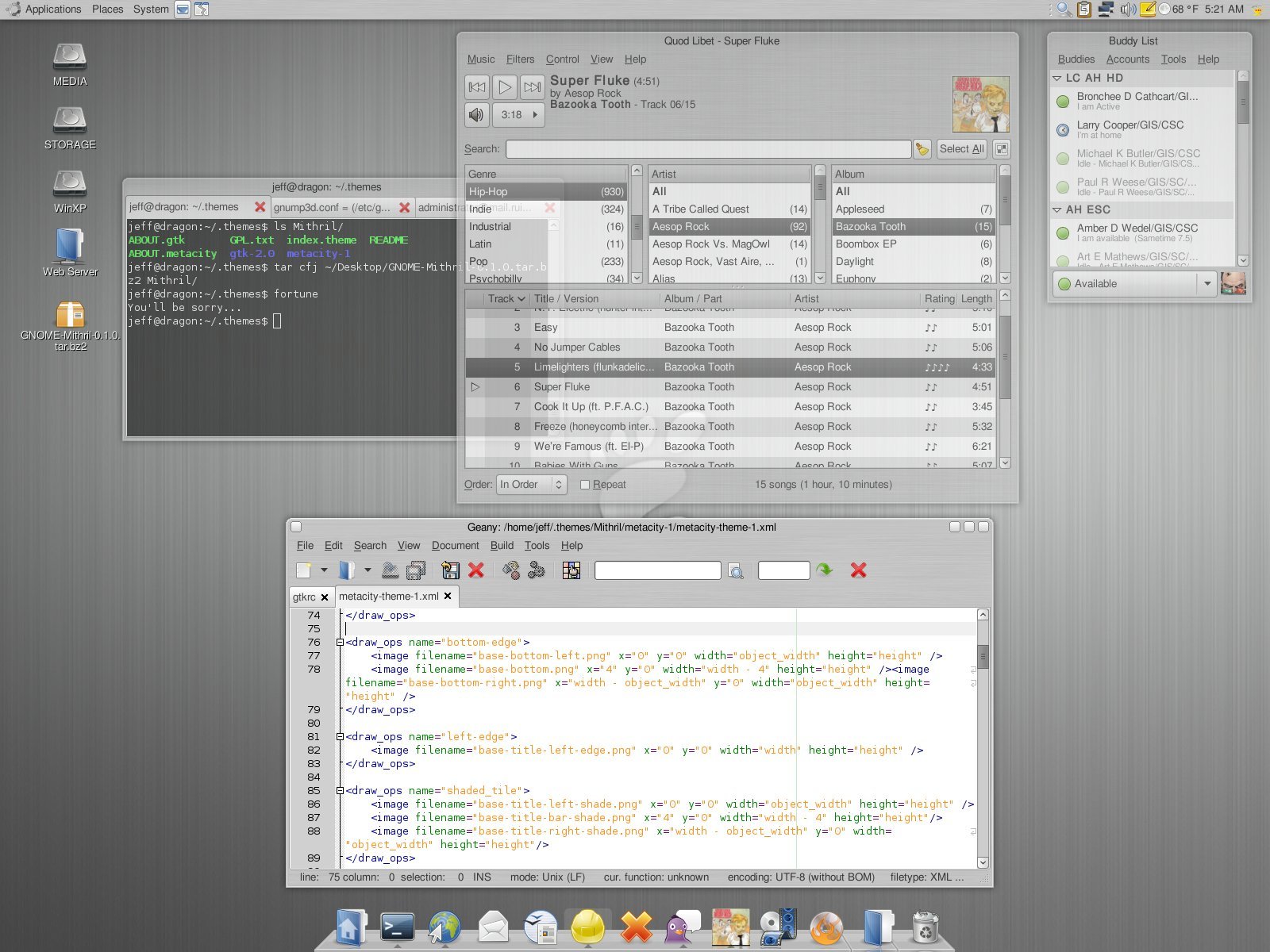
Task: Select the Indie genre in Quod Libet
Action: [x=546, y=209]
